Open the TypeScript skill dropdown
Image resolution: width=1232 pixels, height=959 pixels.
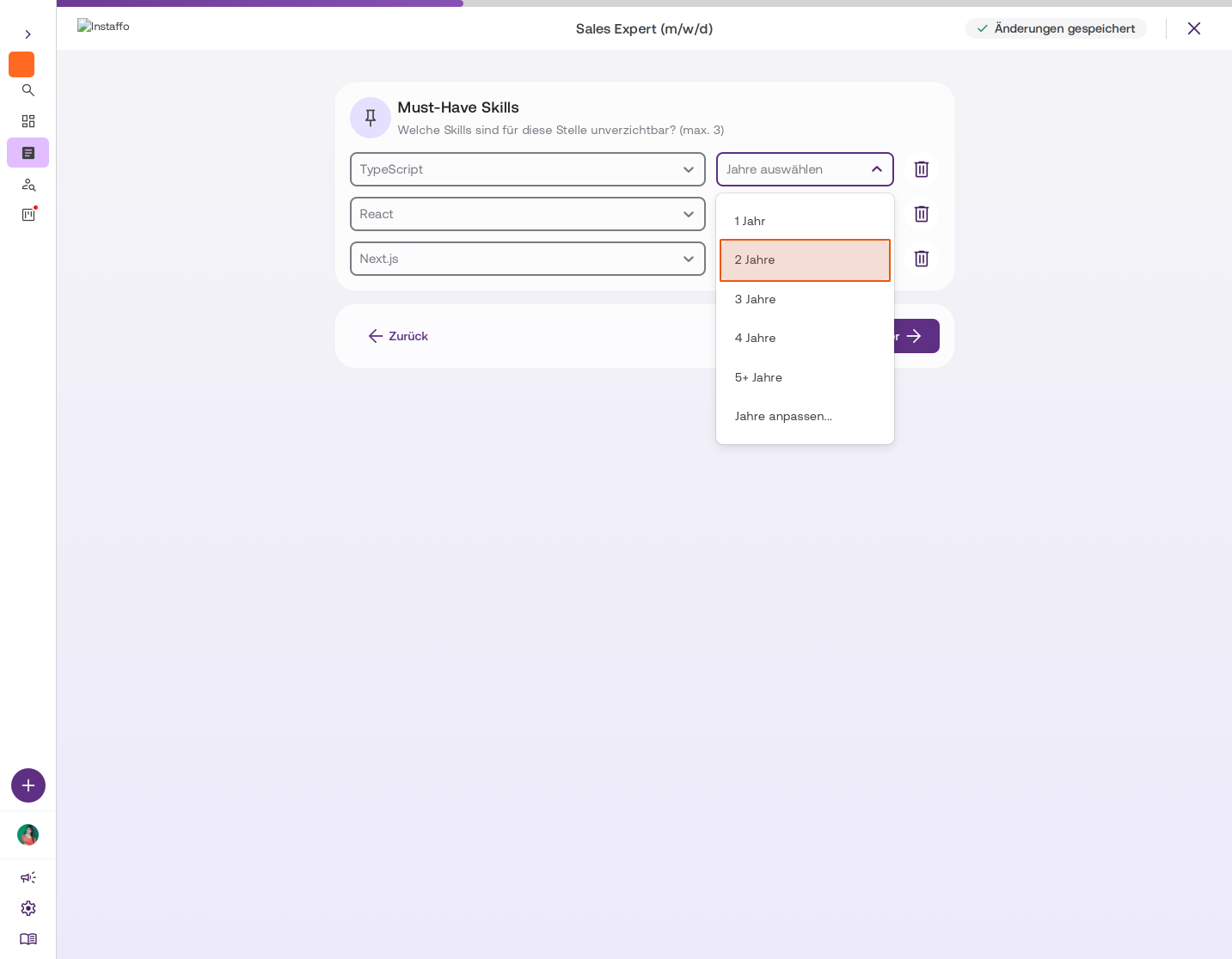528,169
